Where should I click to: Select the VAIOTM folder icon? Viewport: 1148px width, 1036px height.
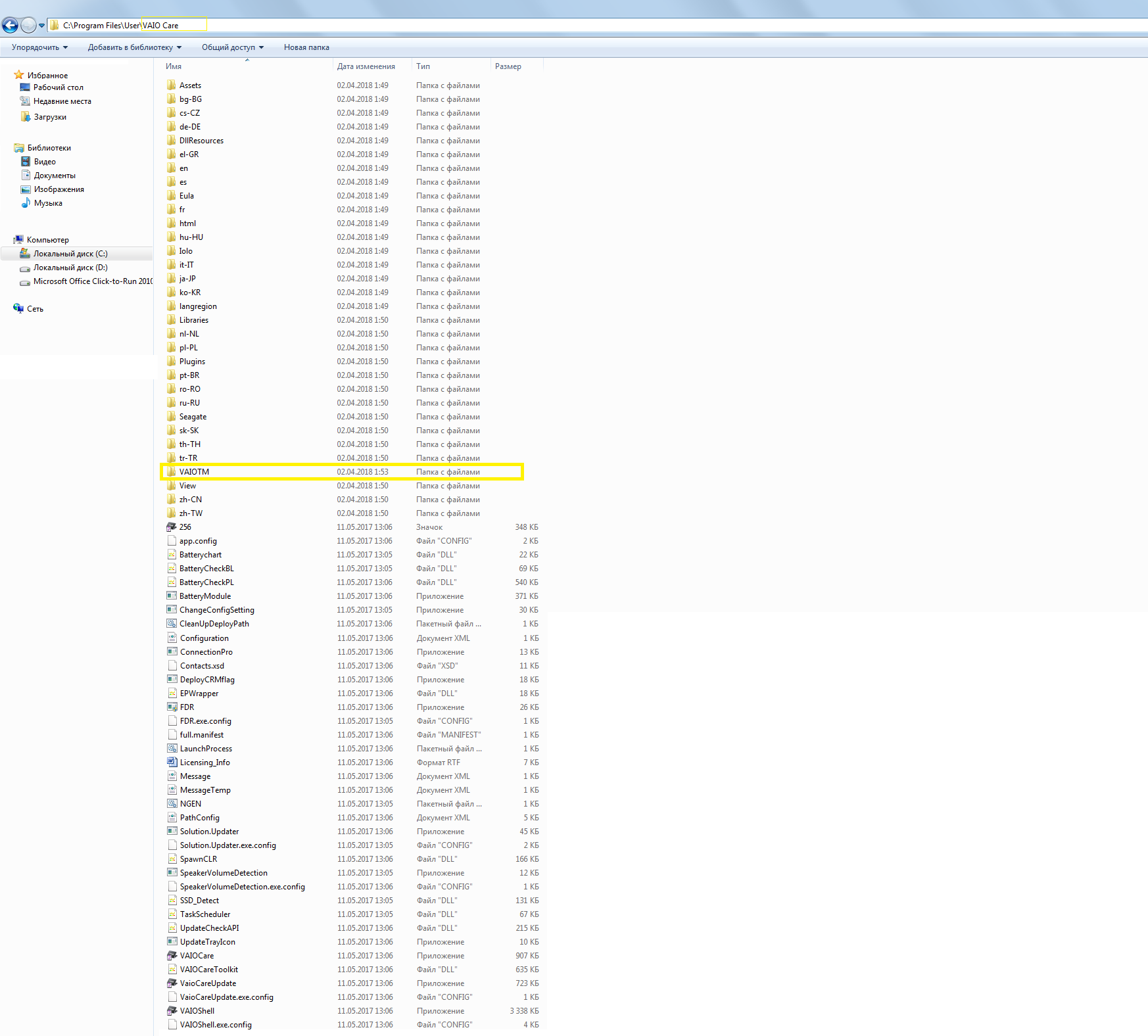[x=172, y=471]
